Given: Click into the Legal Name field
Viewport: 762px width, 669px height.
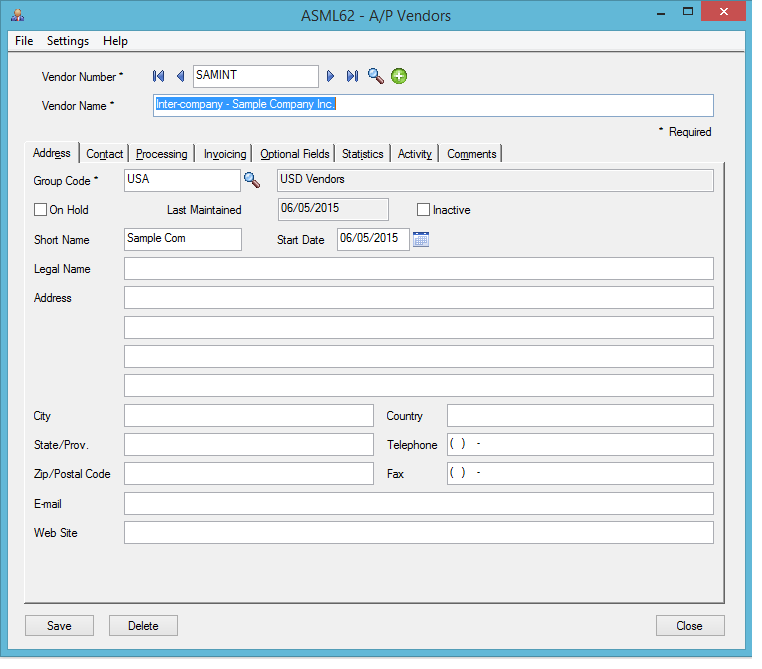Looking at the screenshot, I should pyautogui.click(x=418, y=269).
